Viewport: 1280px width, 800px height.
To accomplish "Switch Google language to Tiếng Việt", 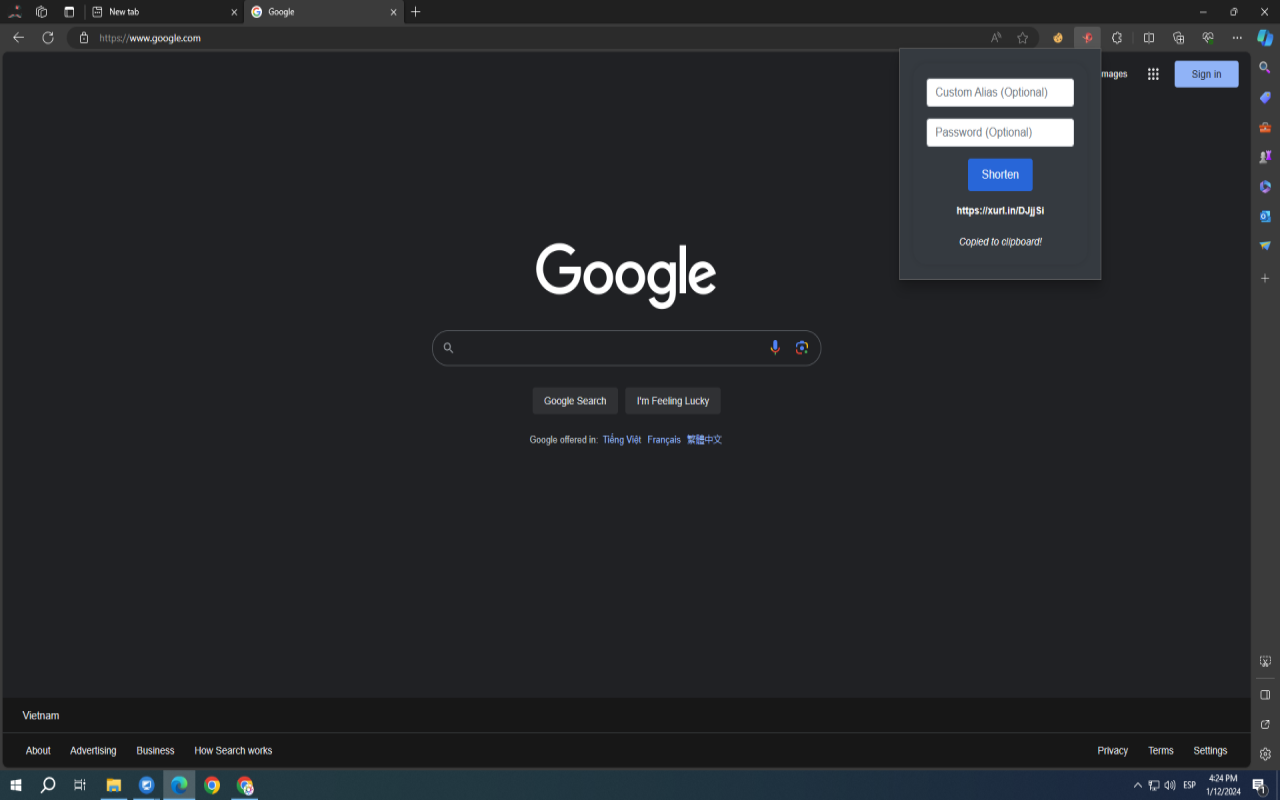I will pyautogui.click(x=622, y=440).
